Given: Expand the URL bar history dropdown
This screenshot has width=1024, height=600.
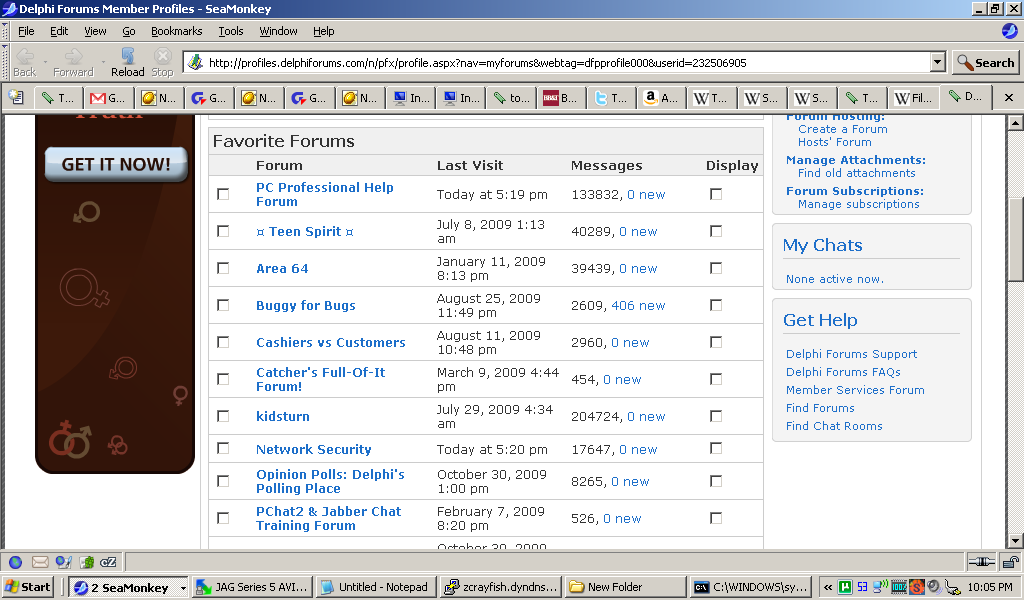Looking at the screenshot, I should point(937,62).
